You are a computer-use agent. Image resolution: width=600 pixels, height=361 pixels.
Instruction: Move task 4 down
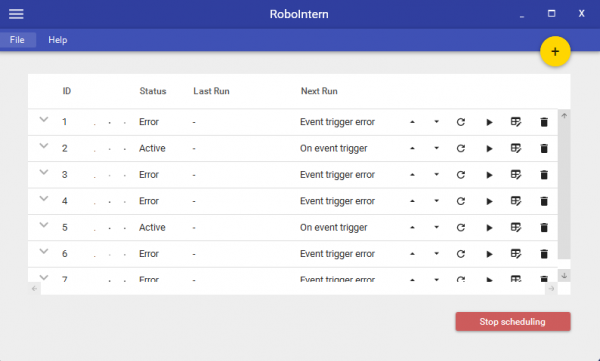pyautogui.click(x=436, y=201)
